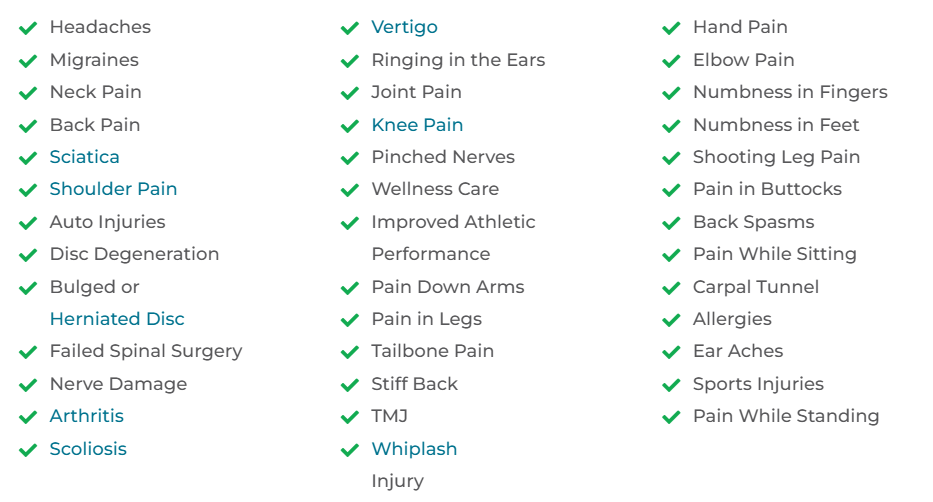This screenshot has height=502, width=933.
Task: Click the checkmark beside Pain While Standing
Action: [671, 417]
